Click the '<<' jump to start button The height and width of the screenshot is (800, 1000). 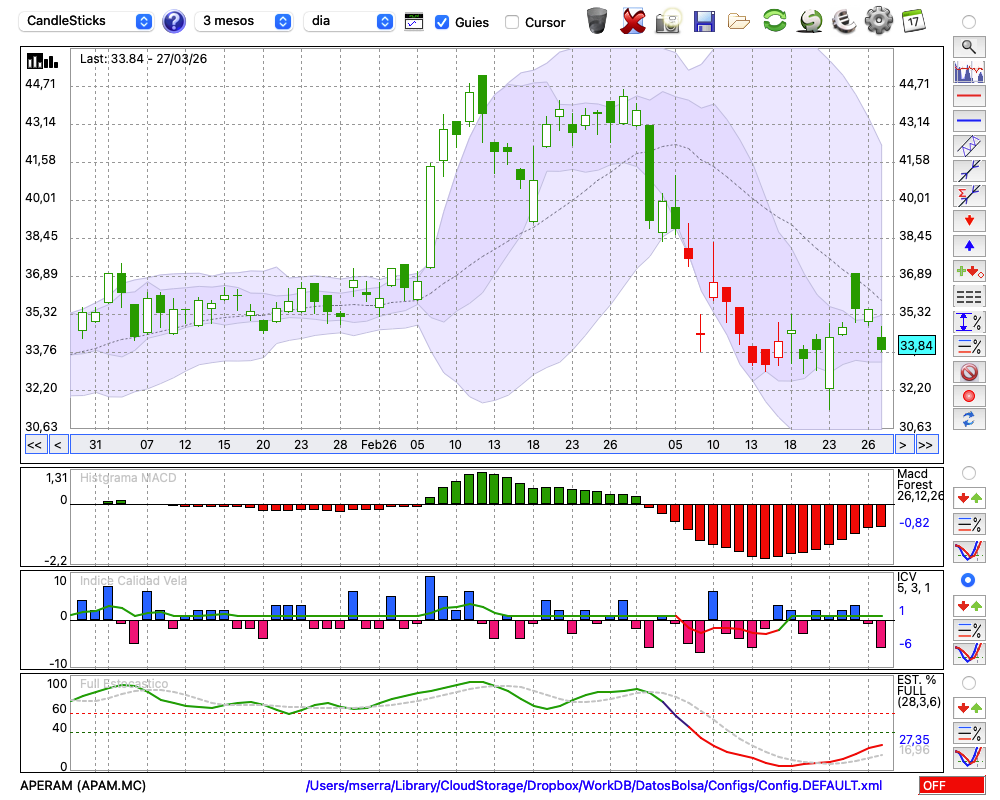point(34,445)
